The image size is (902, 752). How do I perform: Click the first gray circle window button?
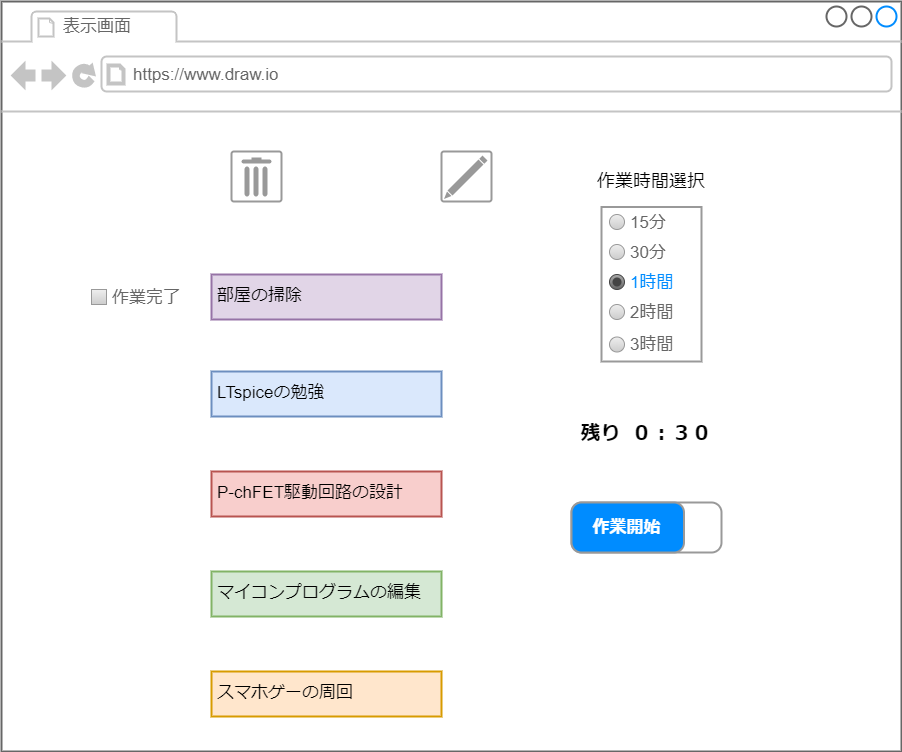(x=836, y=17)
